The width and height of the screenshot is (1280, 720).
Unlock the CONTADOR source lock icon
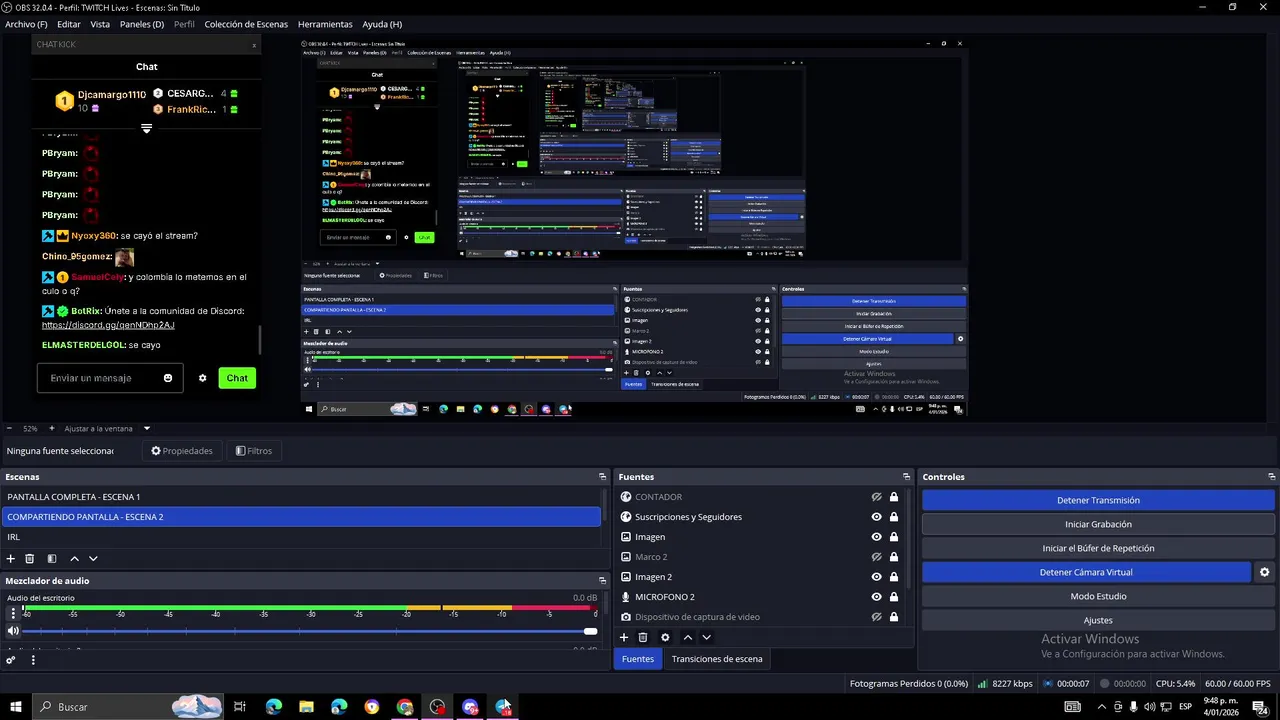[894, 497]
